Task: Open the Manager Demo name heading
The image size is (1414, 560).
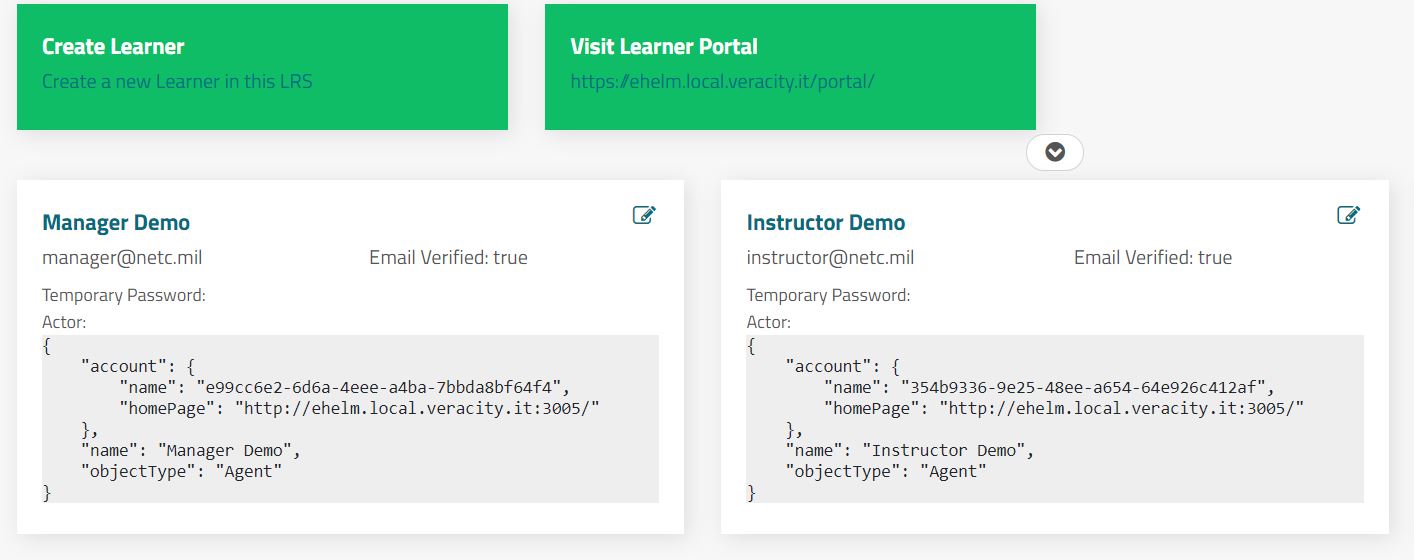Action: 116,222
